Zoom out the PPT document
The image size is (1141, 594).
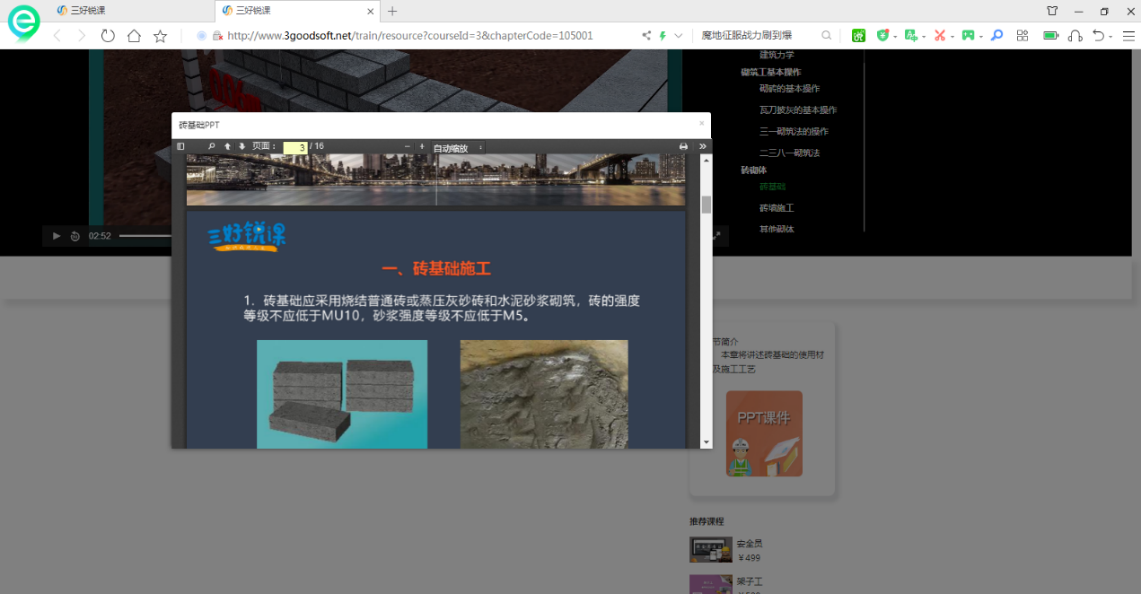(x=407, y=147)
